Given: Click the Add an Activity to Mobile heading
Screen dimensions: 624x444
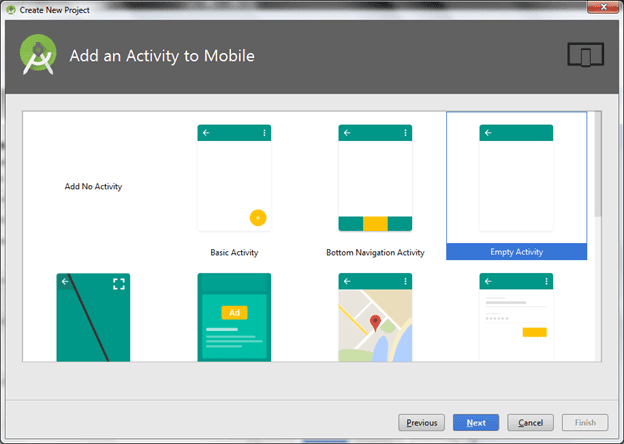Looking at the screenshot, I should point(162,56).
